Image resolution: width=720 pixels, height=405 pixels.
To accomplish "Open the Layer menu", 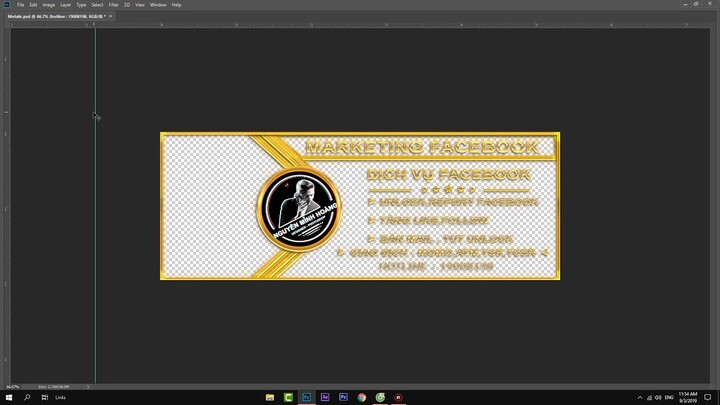I will point(65,5).
